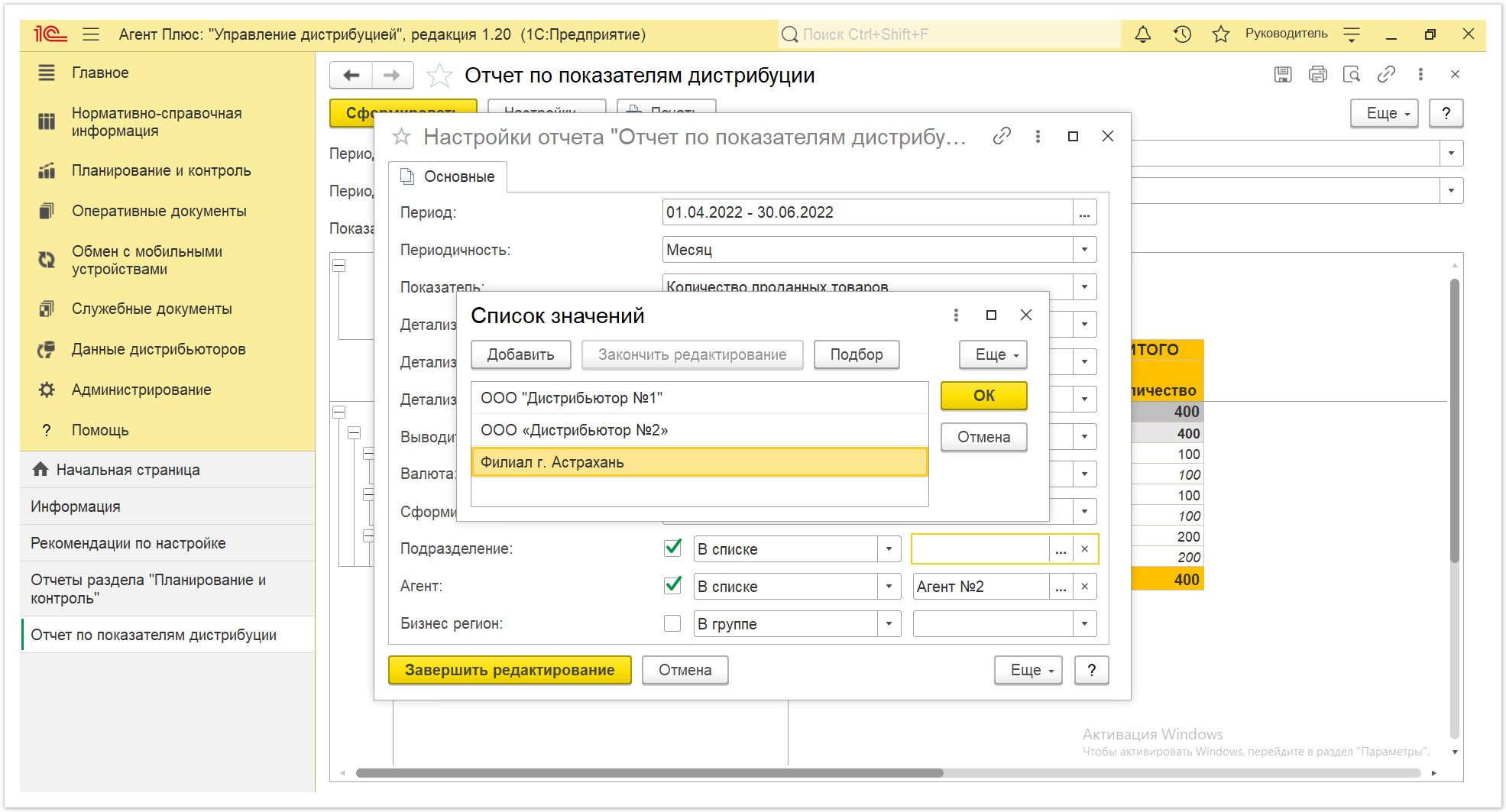Confirm the list with OK
The image size is (1506, 812).
coord(984,396)
